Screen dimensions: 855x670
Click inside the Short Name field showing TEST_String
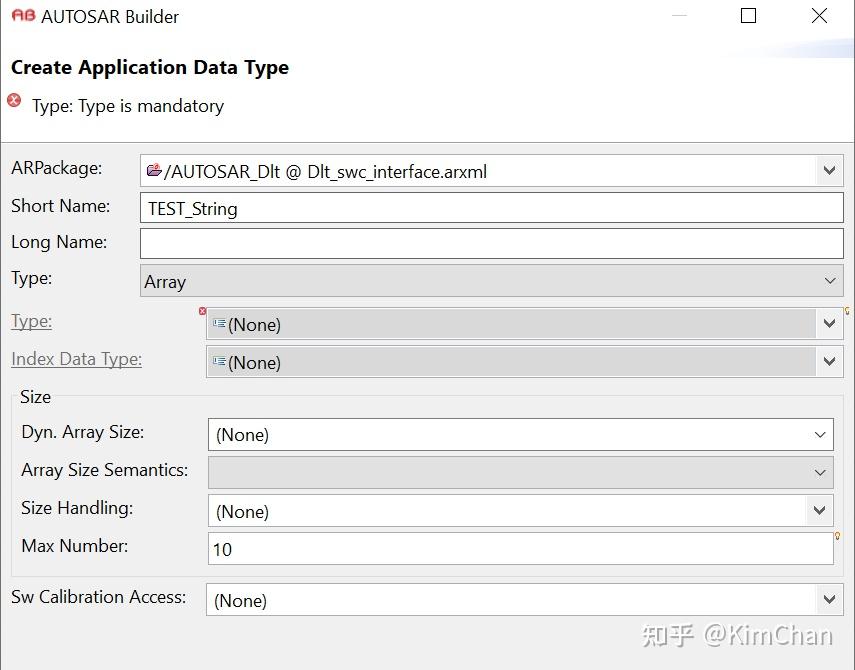[x=400, y=208]
